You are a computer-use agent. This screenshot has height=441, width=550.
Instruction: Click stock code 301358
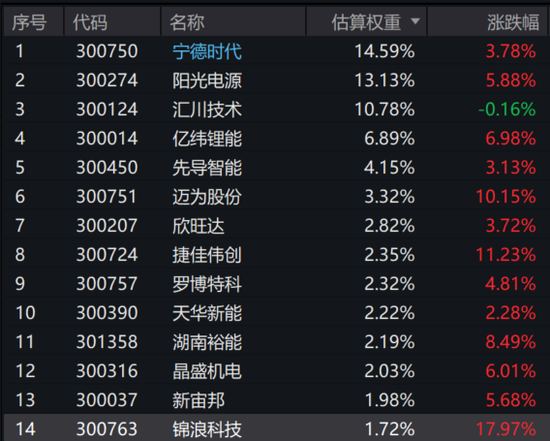[107, 342]
